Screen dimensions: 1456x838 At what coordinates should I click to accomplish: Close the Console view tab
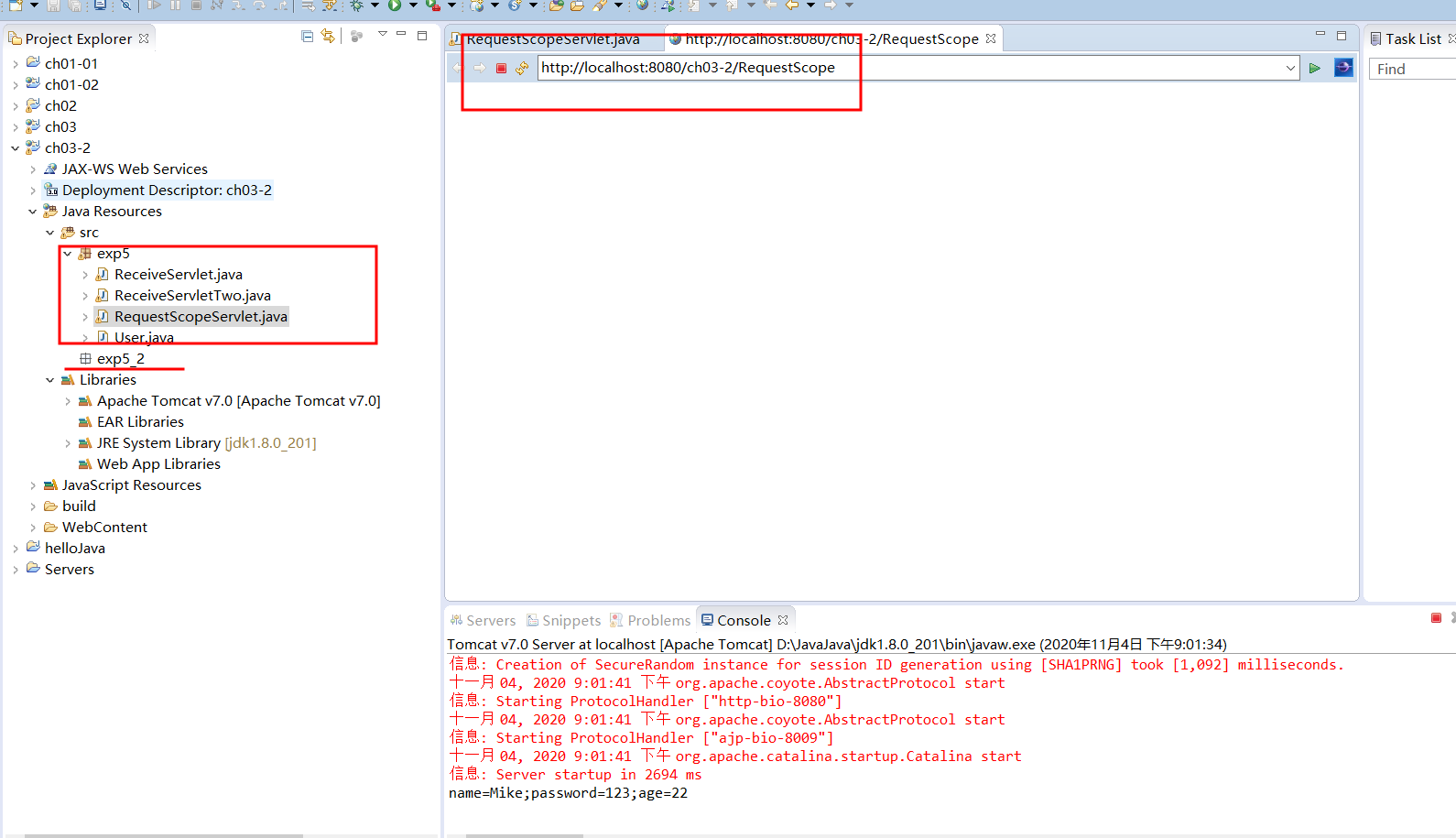click(783, 620)
